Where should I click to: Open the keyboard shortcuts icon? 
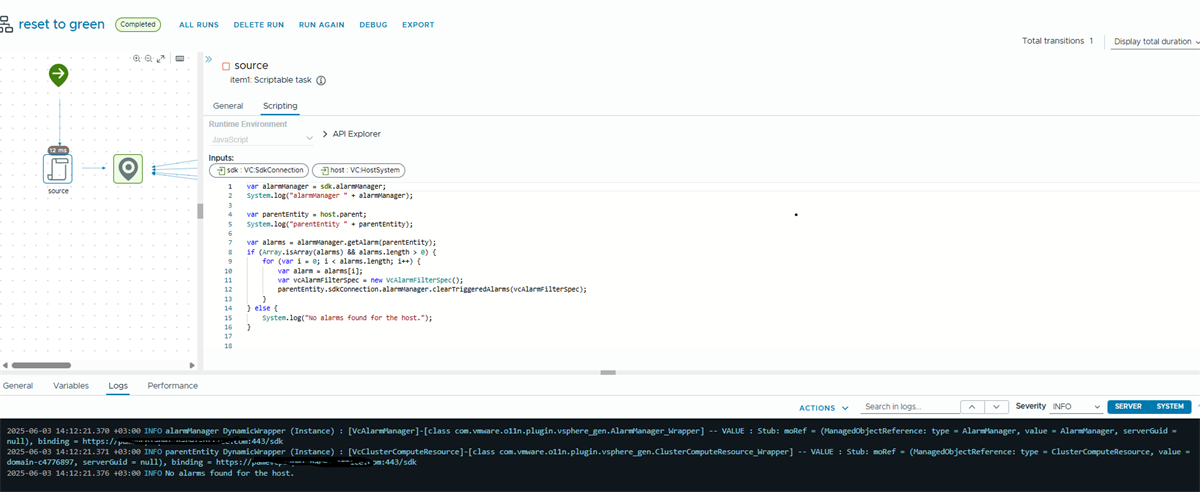(x=180, y=59)
